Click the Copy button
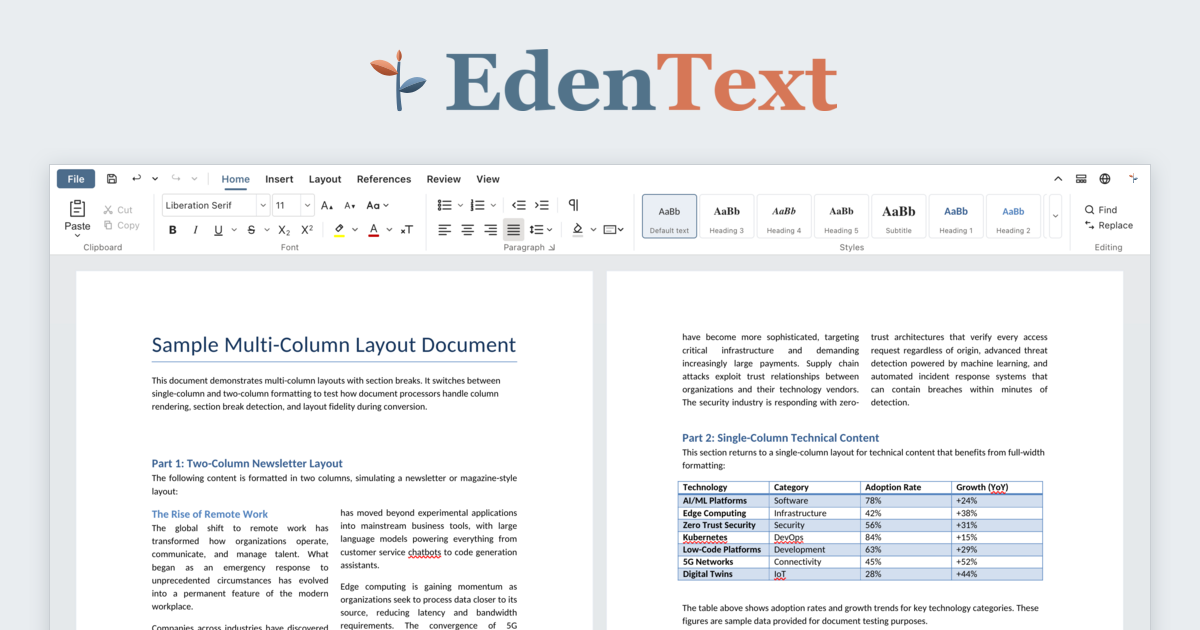The height and width of the screenshot is (630, 1200). tap(121, 225)
